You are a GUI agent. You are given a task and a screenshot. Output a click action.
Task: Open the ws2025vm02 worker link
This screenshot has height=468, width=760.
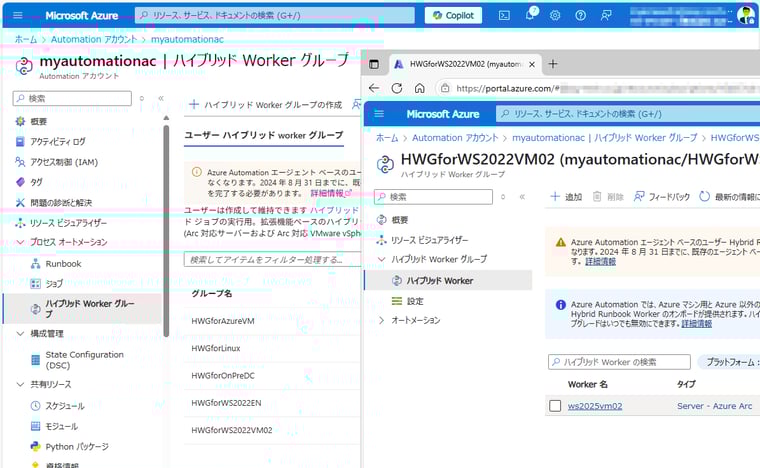(x=595, y=406)
